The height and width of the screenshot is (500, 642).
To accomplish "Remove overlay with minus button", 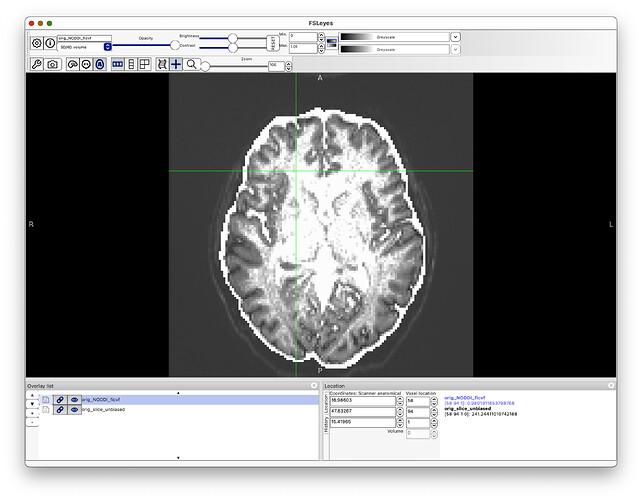I will [x=32, y=422].
